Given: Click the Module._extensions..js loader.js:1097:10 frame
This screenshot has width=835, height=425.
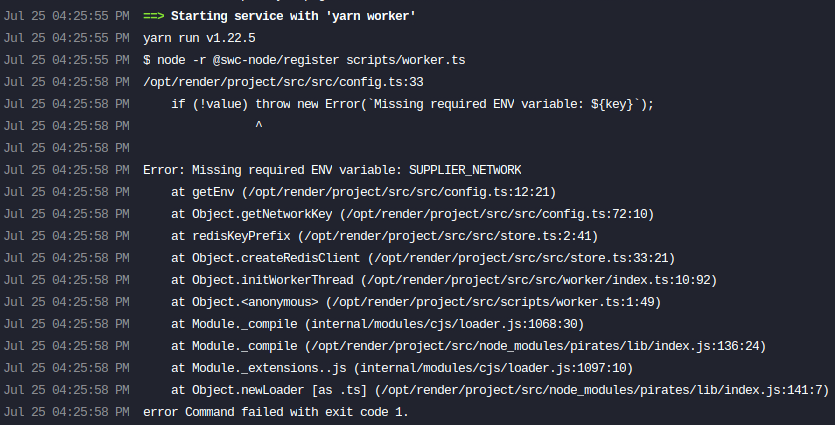Looking at the screenshot, I should (402, 368).
